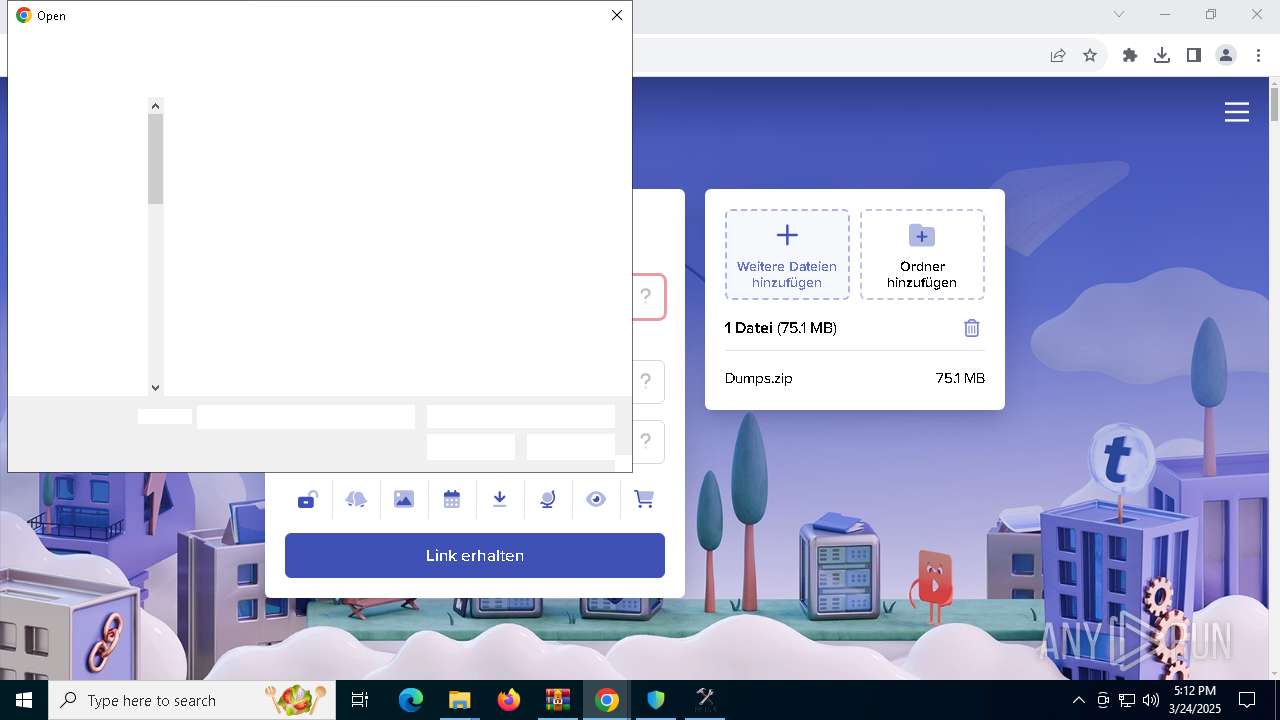Image resolution: width=1280 pixels, height=720 pixels.
Task: Click the unlock padlock option icon
Action: pyautogui.click(x=308, y=499)
